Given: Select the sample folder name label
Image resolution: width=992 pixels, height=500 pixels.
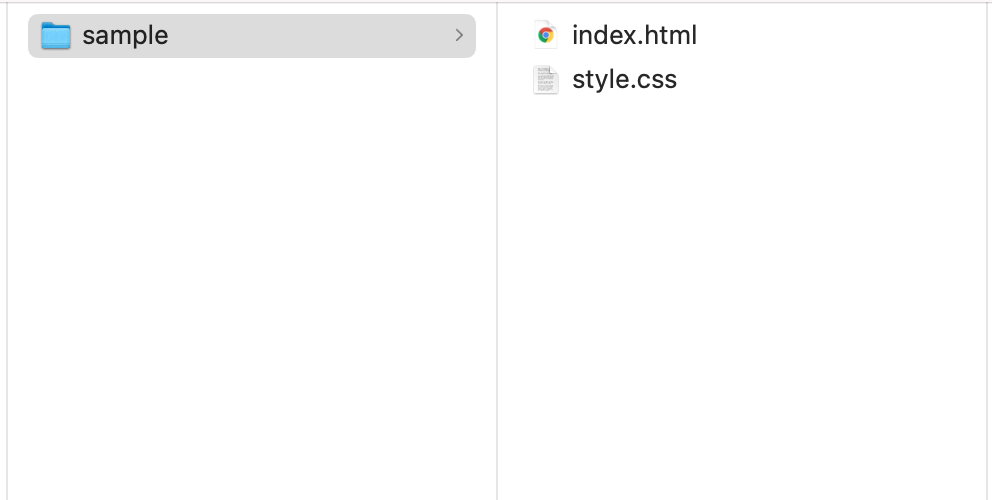Looking at the screenshot, I should coord(125,36).
